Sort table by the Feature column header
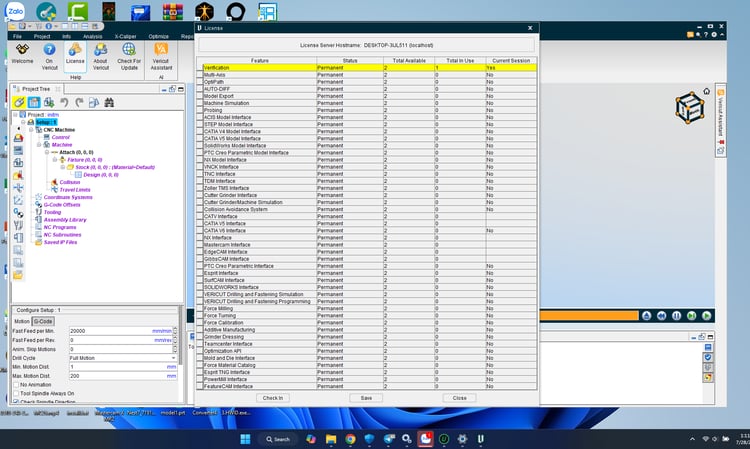The width and height of the screenshot is (750, 449). click(260, 61)
